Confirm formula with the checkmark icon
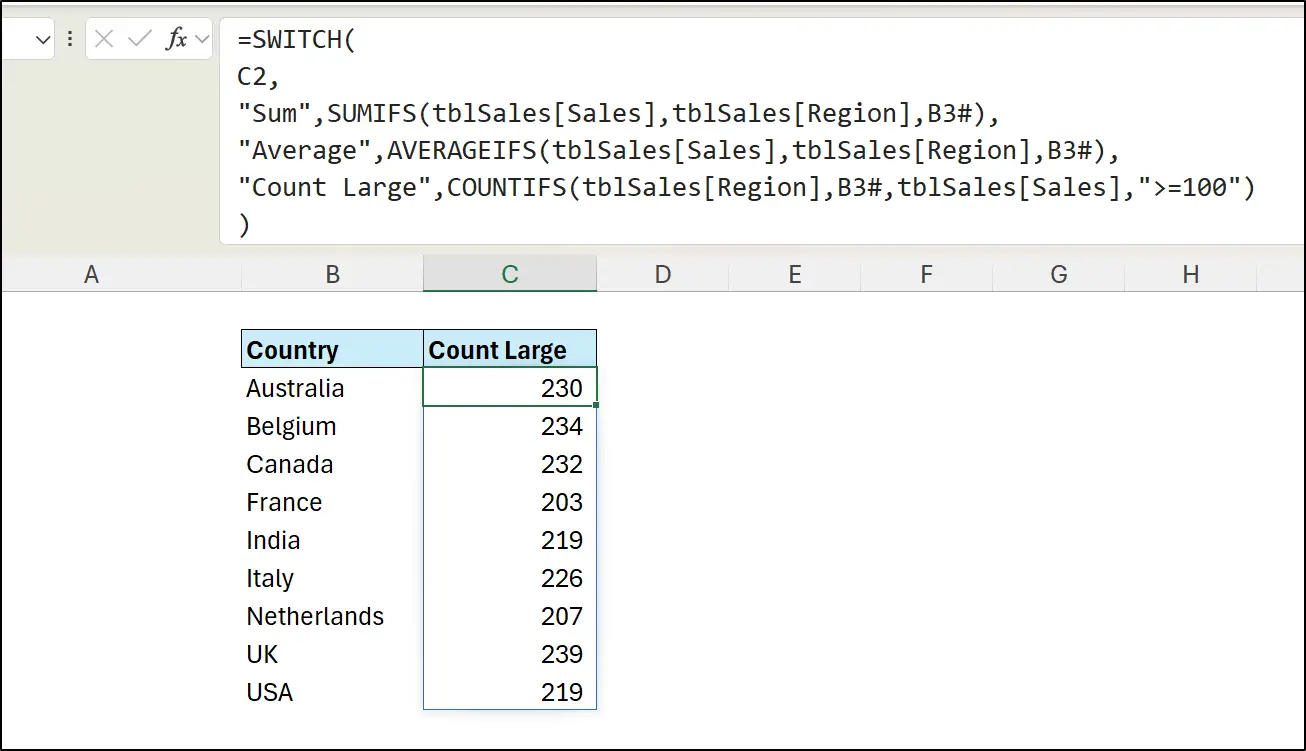The height and width of the screenshot is (751, 1306). point(140,39)
